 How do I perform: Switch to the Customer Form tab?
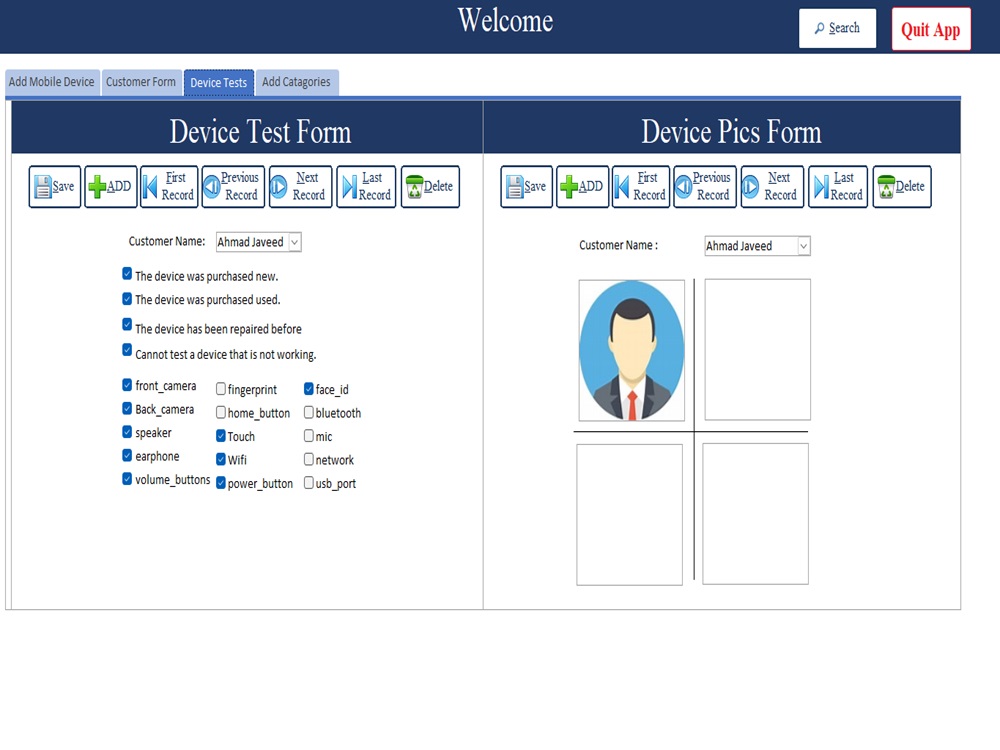tap(141, 82)
